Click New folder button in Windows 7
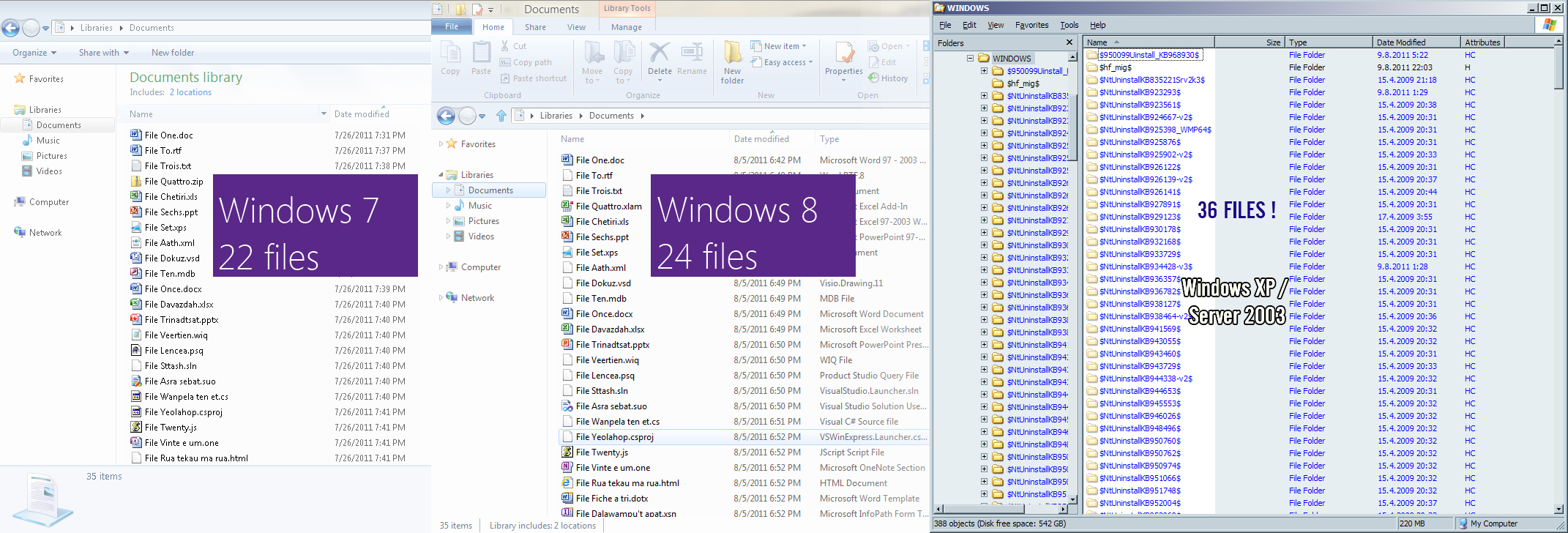 tap(173, 53)
